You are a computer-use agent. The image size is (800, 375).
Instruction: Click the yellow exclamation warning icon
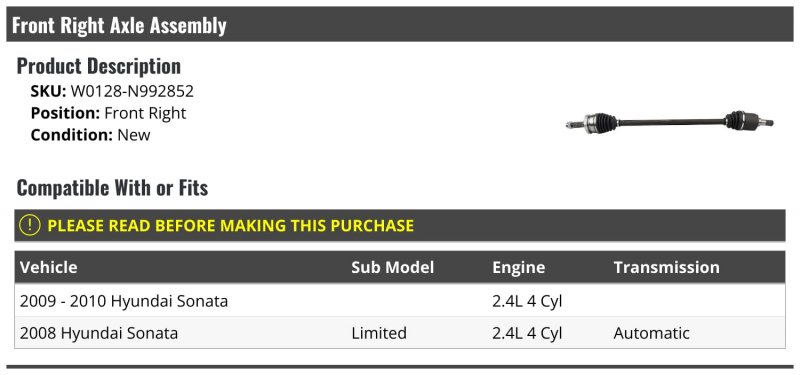point(29,225)
